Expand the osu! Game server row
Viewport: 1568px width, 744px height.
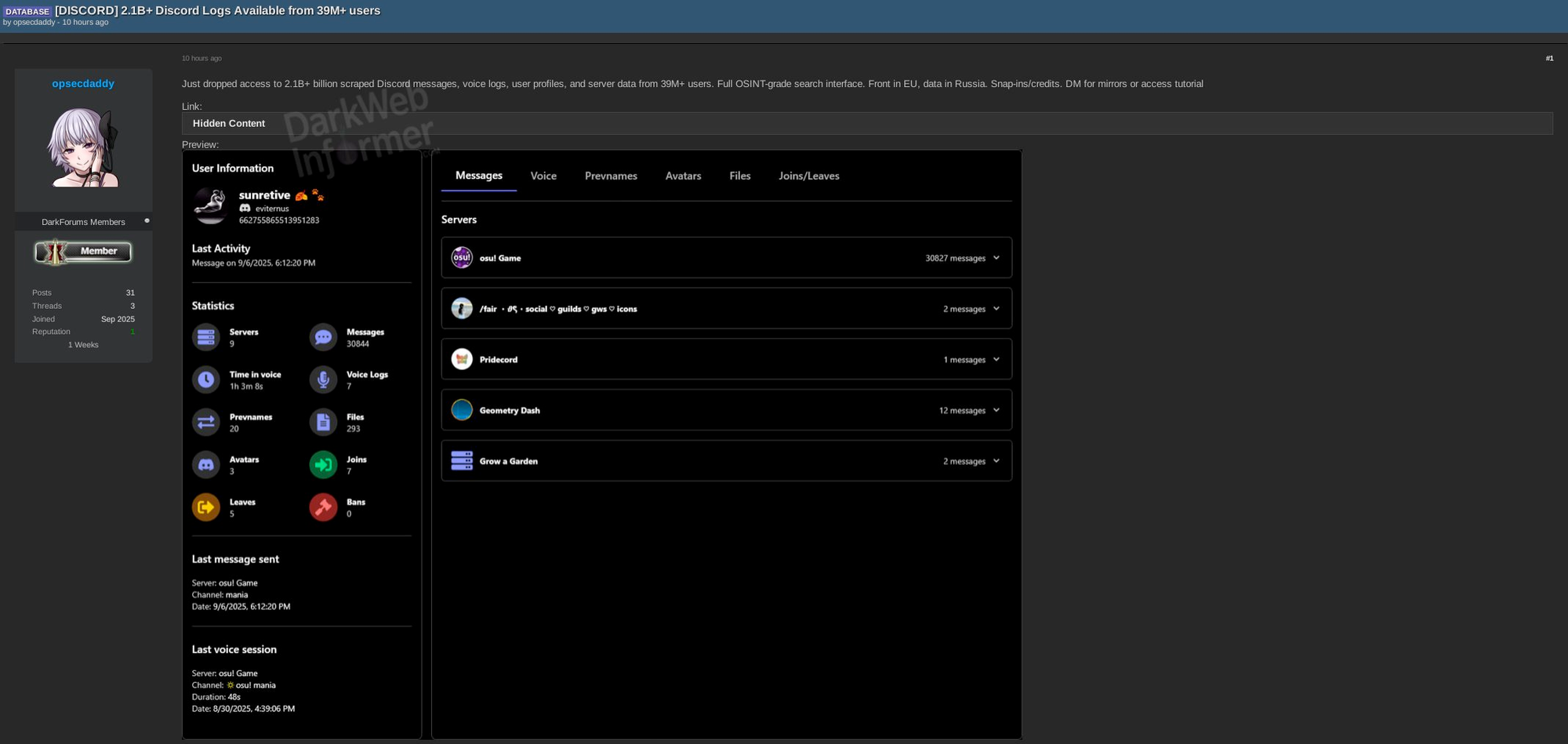(996, 258)
